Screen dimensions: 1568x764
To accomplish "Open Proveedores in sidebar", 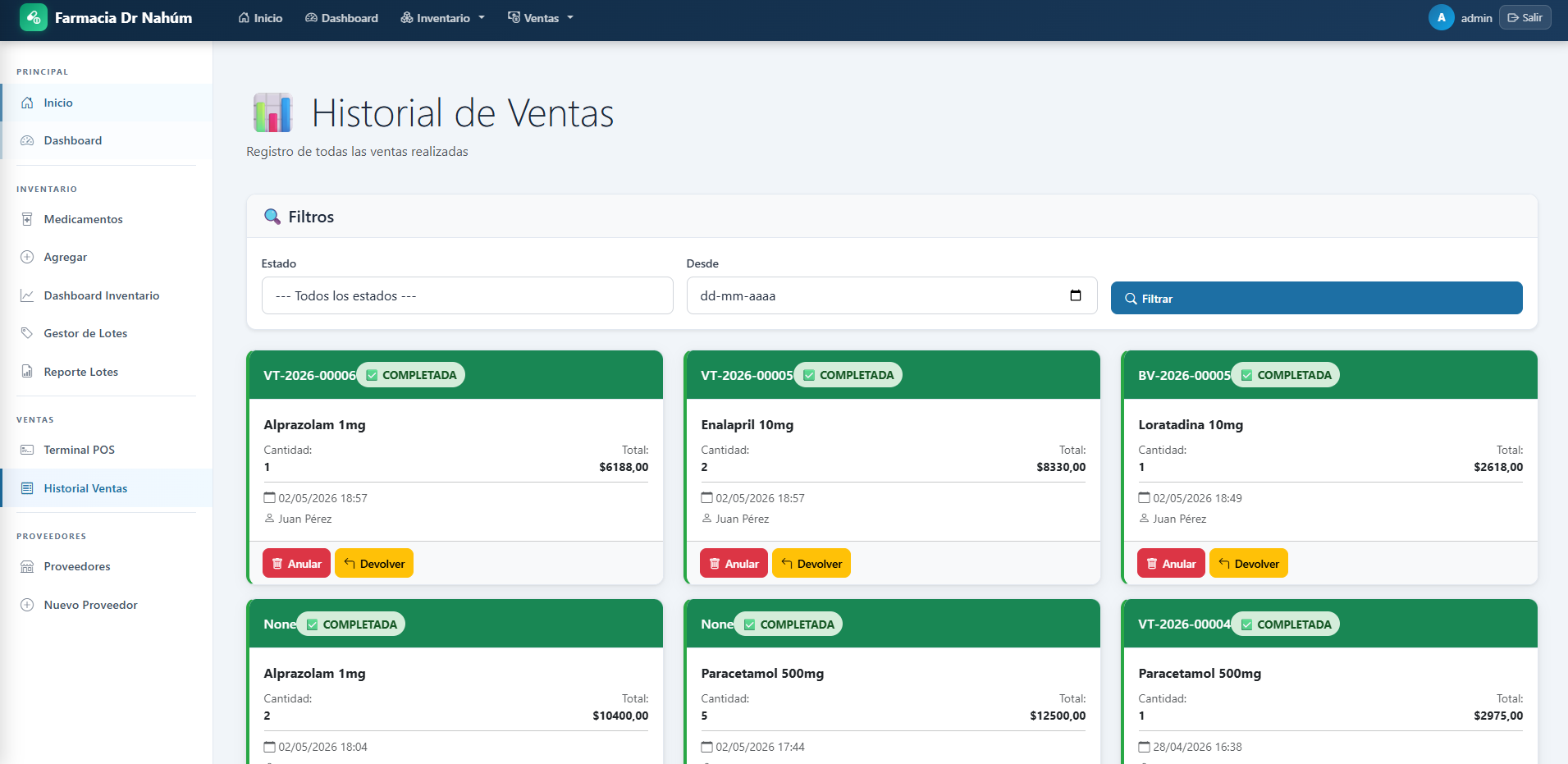I will tap(107, 566).
